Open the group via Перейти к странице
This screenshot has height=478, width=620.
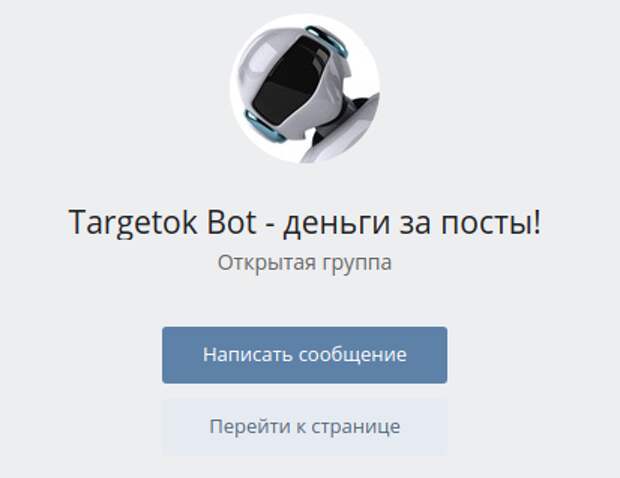[304, 427]
